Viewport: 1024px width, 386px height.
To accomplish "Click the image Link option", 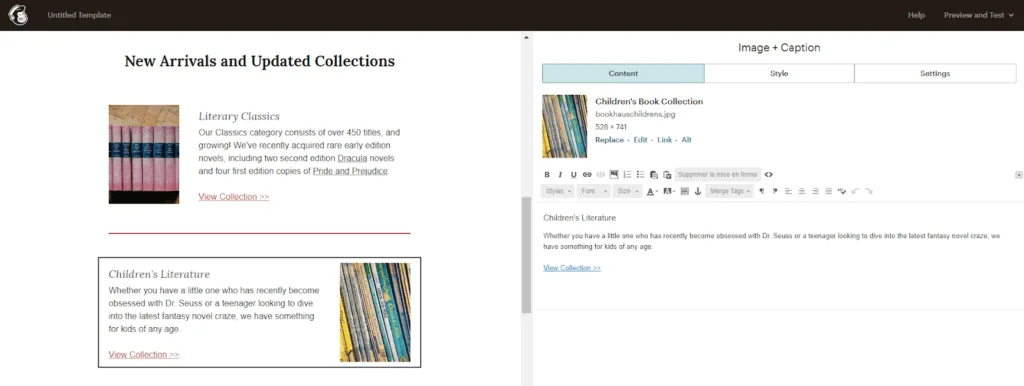I will tap(664, 140).
